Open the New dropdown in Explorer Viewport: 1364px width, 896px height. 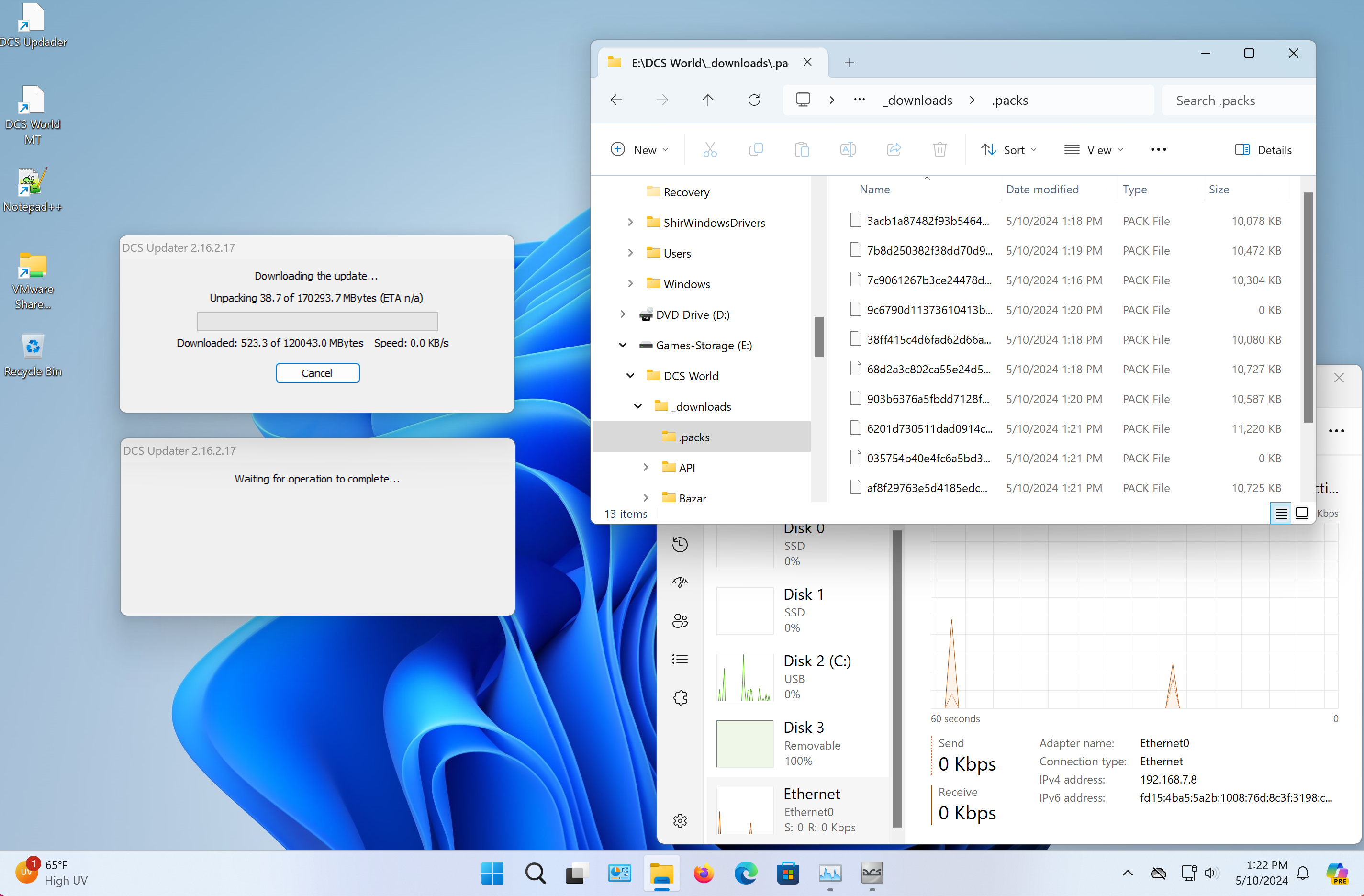639,150
